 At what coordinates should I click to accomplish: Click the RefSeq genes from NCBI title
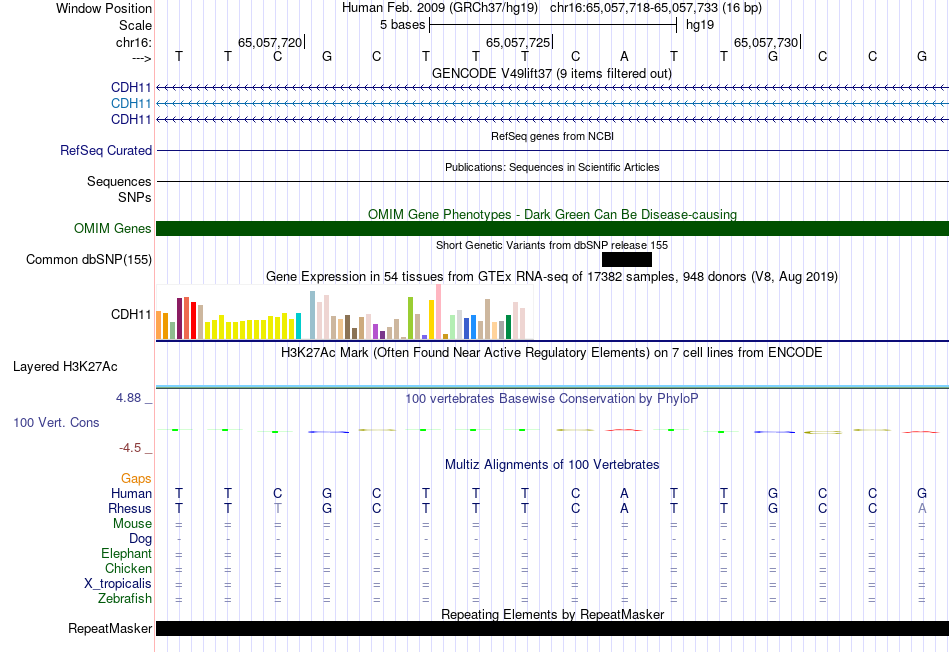pos(552,136)
